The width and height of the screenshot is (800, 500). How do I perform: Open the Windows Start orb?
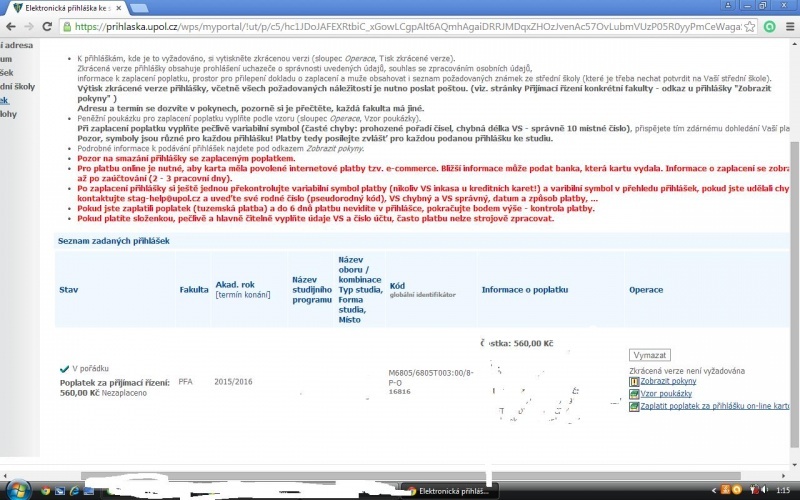pos(15,490)
